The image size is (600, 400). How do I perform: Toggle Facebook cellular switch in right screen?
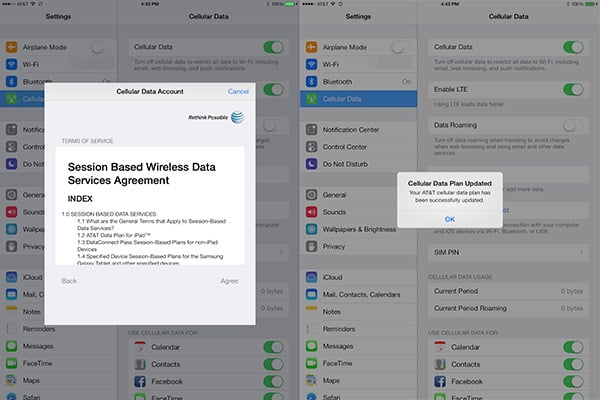(x=573, y=382)
